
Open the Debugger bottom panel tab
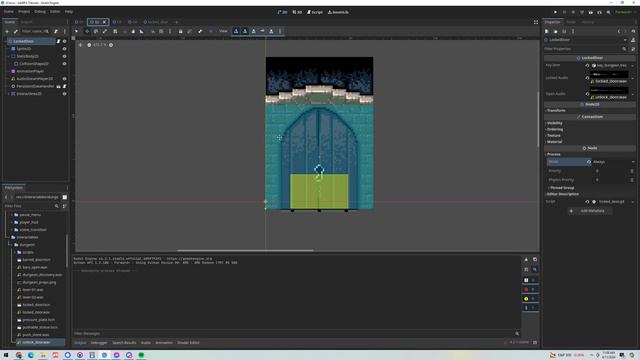pyautogui.click(x=99, y=343)
